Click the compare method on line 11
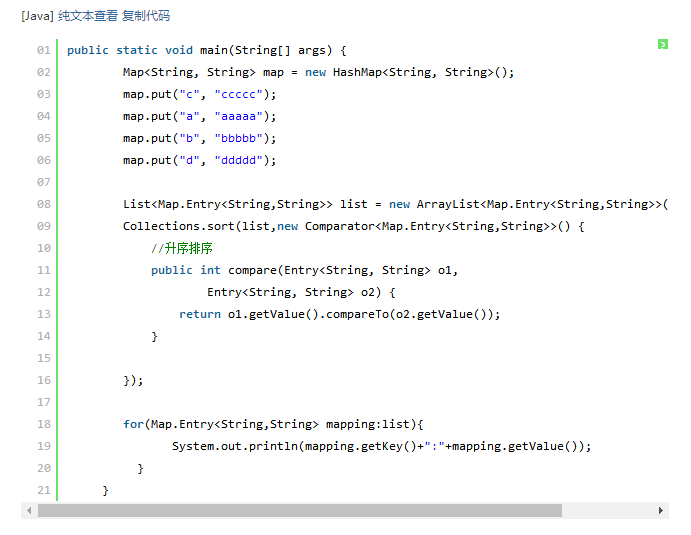The image size is (691, 535). pyautogui.click(x=305, y=270)
